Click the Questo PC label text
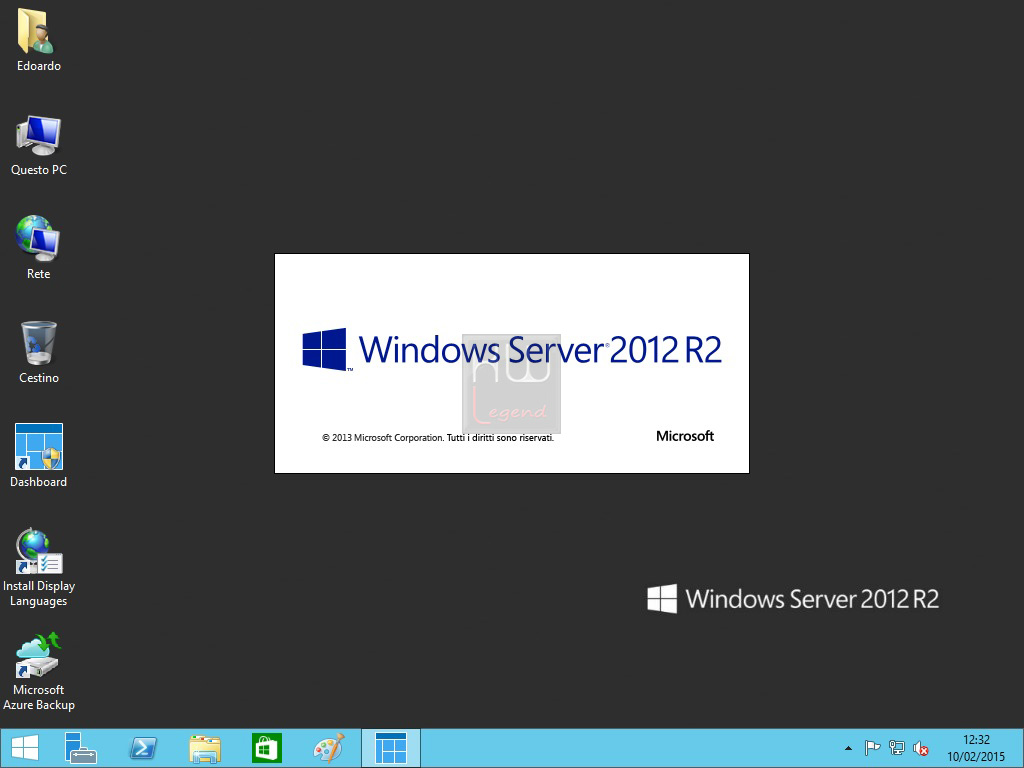Screen dimensions: 1024x768 point(39,170)
